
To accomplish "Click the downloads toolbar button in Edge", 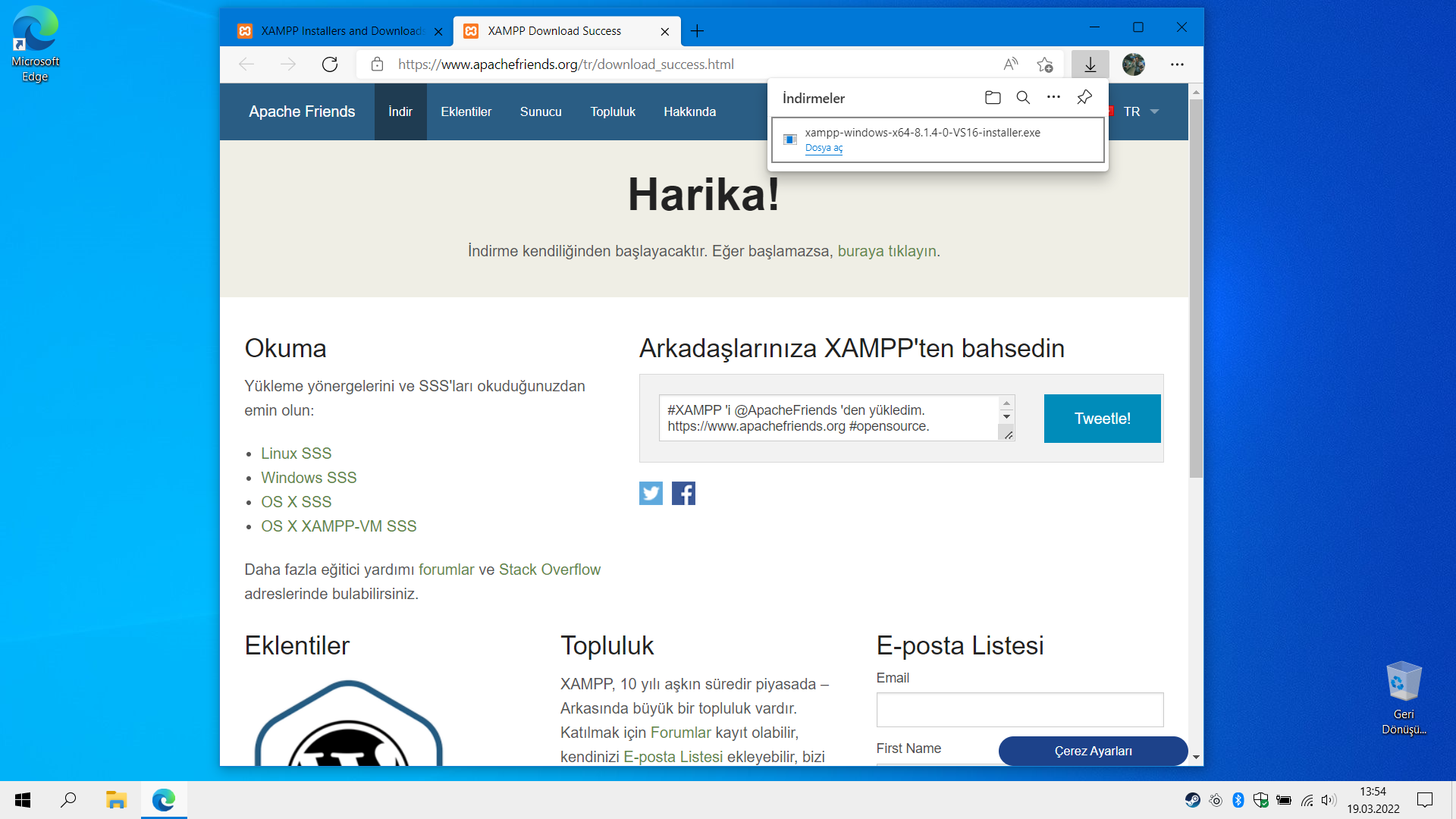I will (x=1090, y=64).
